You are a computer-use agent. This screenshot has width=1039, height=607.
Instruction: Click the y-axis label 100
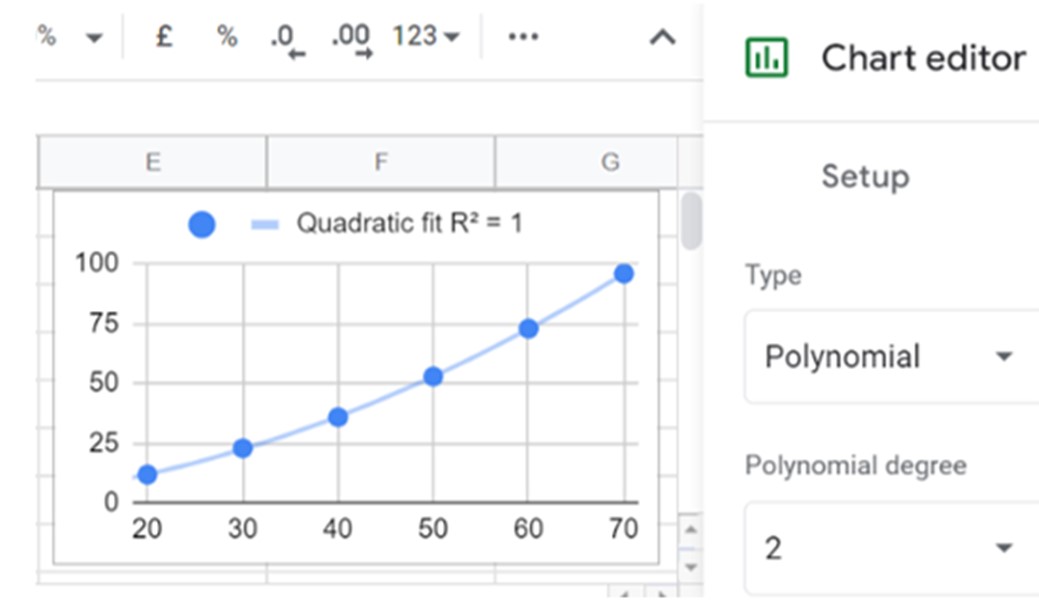(x=97, y=263)
